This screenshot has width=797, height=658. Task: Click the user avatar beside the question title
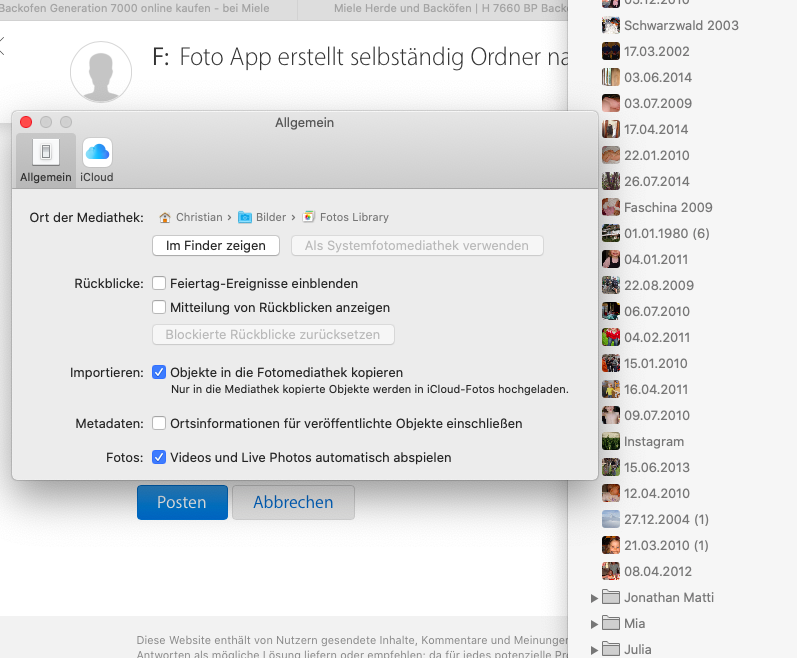(x=101, y=72)
